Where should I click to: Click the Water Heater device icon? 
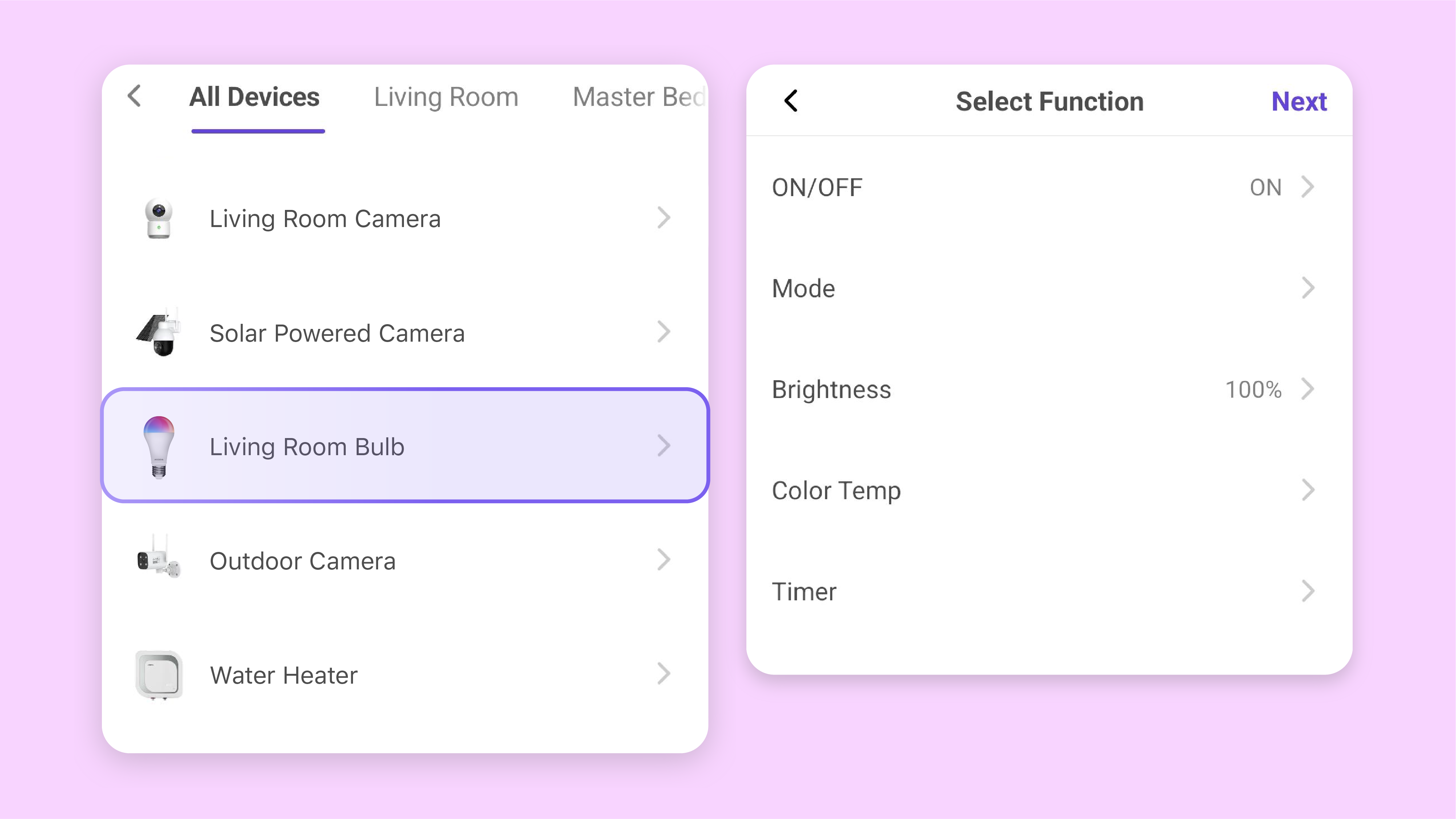(x=159, y=675)
